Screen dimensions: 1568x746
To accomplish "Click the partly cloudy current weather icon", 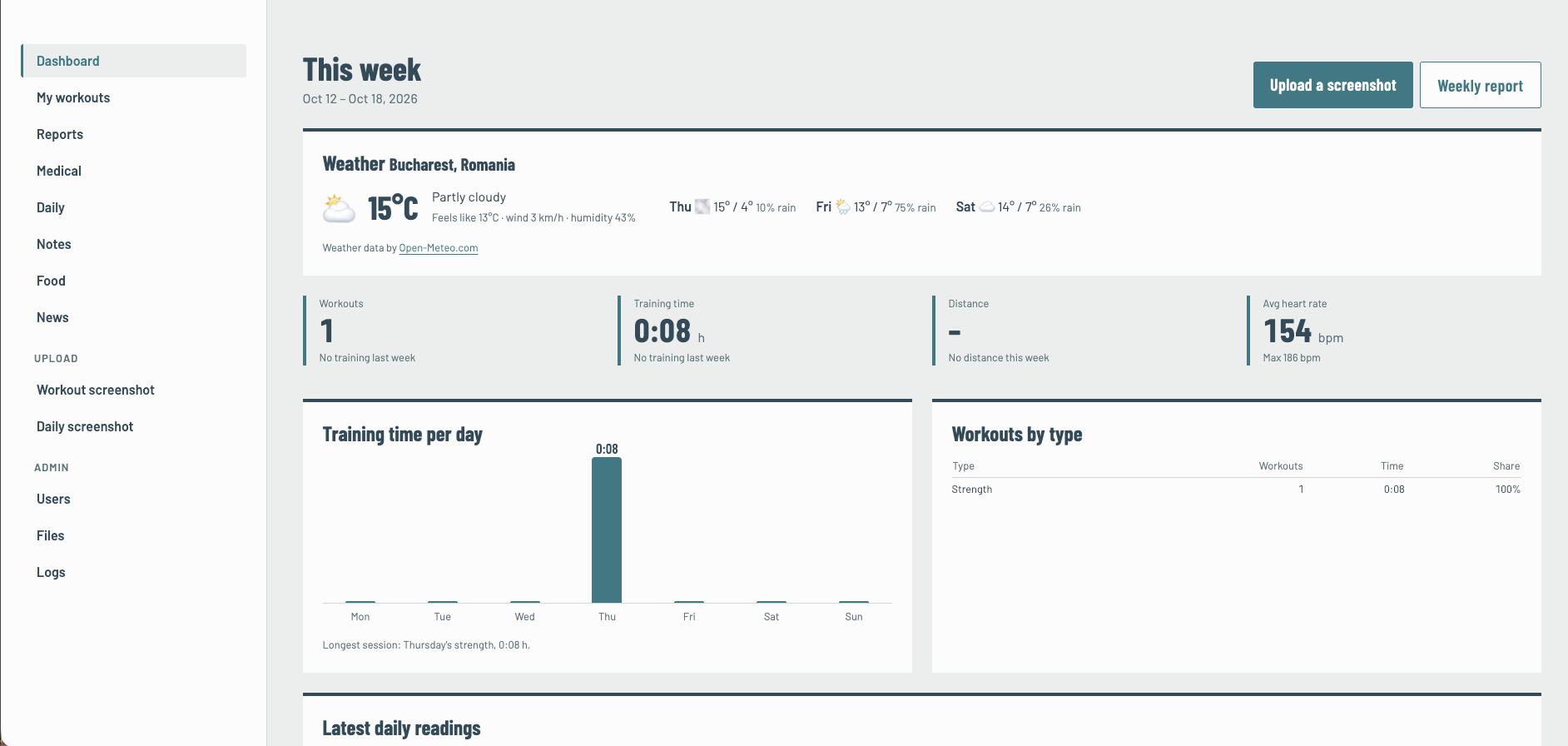I will pyautogui.click(x=339, y=207).
